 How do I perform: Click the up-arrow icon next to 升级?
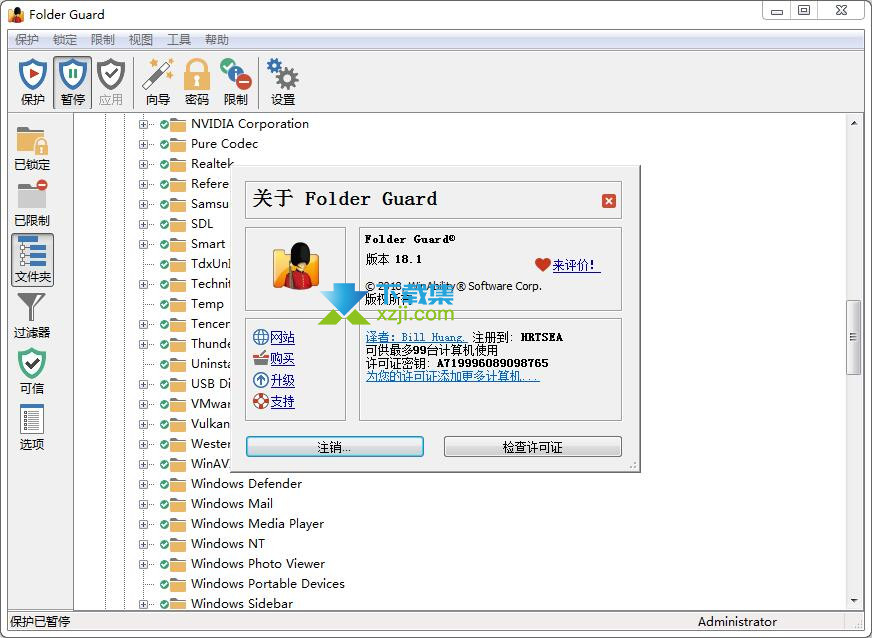(260, 380)
